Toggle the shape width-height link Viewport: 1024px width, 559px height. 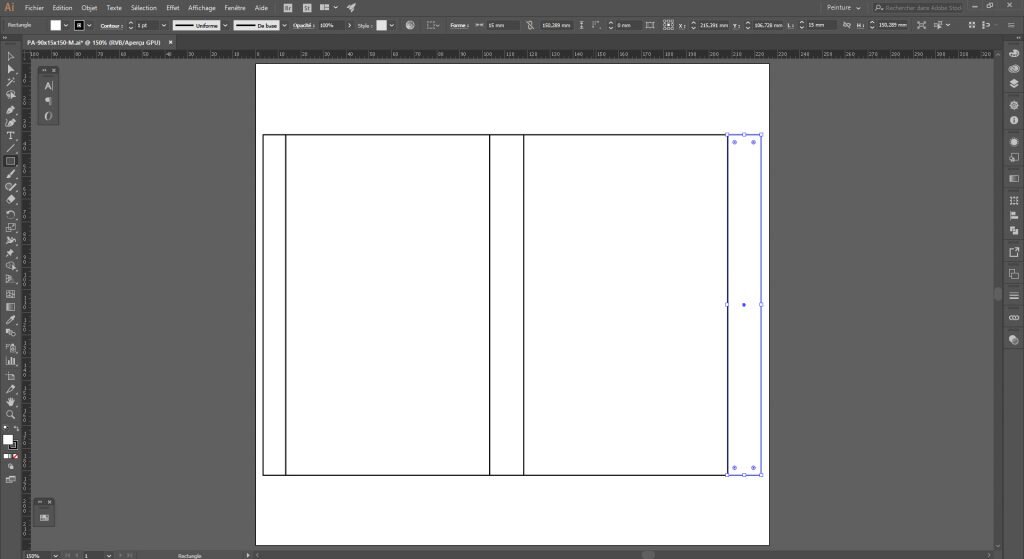pos(531,24)
